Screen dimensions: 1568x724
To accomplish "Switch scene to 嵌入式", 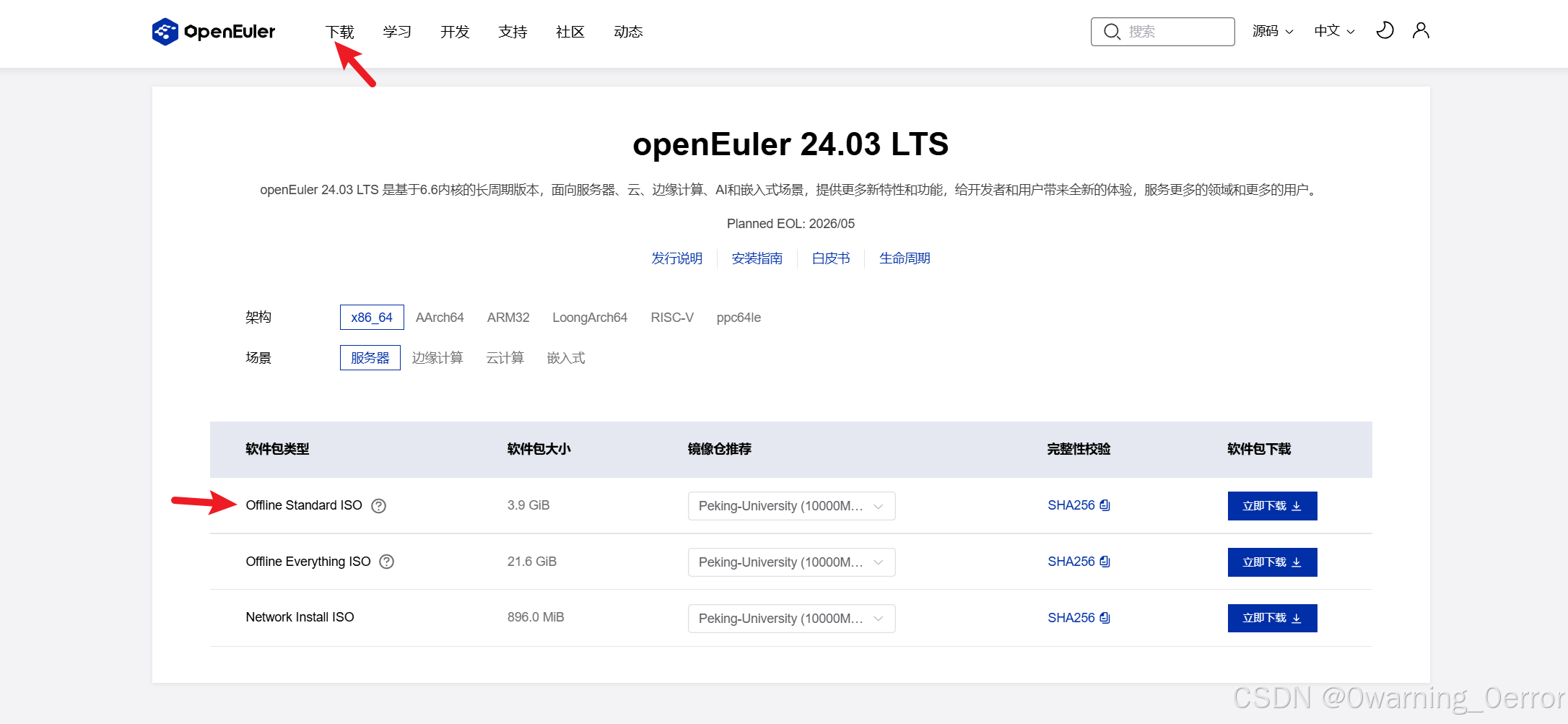I will pyautogui.click(x=566, y=357).
